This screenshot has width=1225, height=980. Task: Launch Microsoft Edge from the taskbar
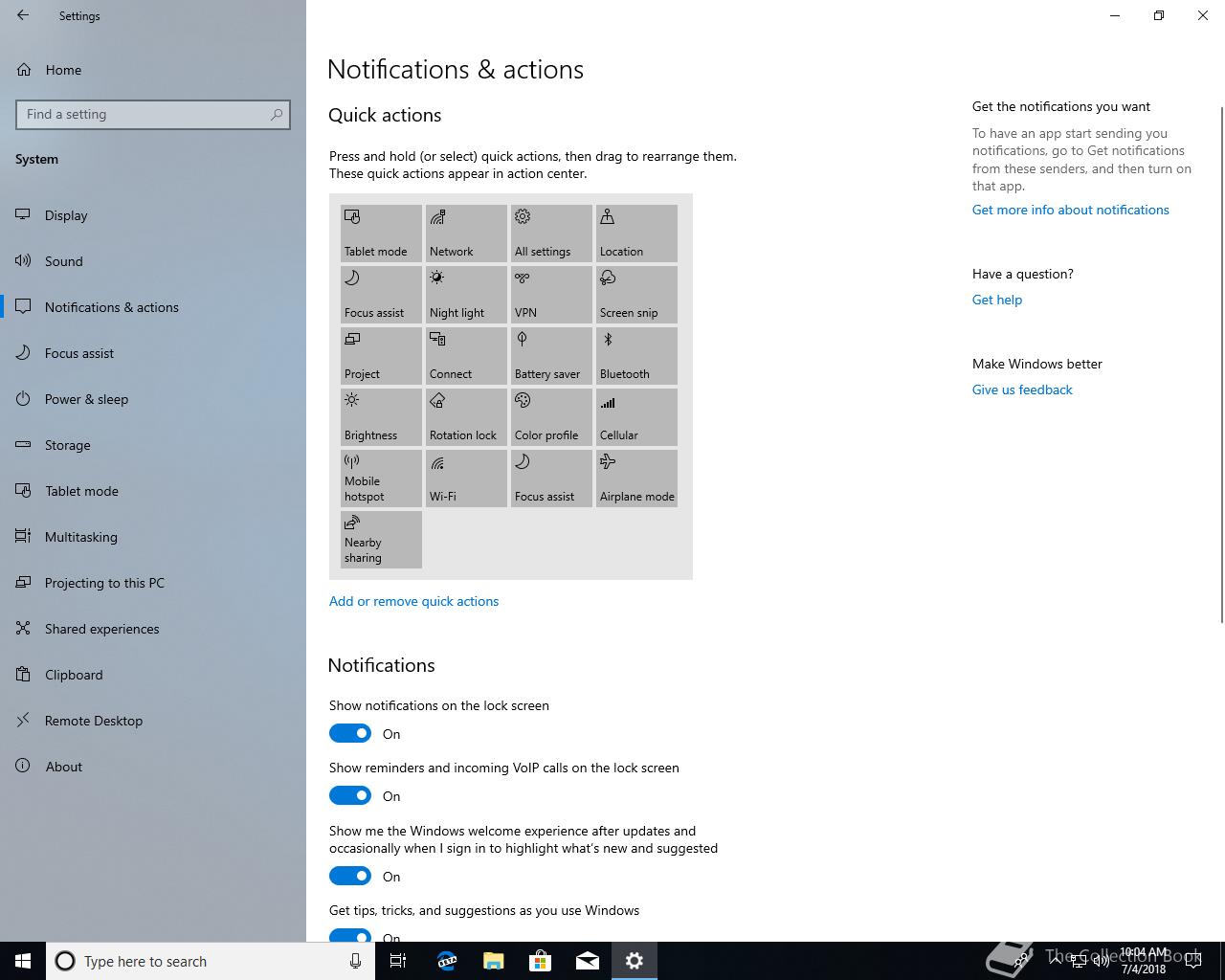pos(447,961)
